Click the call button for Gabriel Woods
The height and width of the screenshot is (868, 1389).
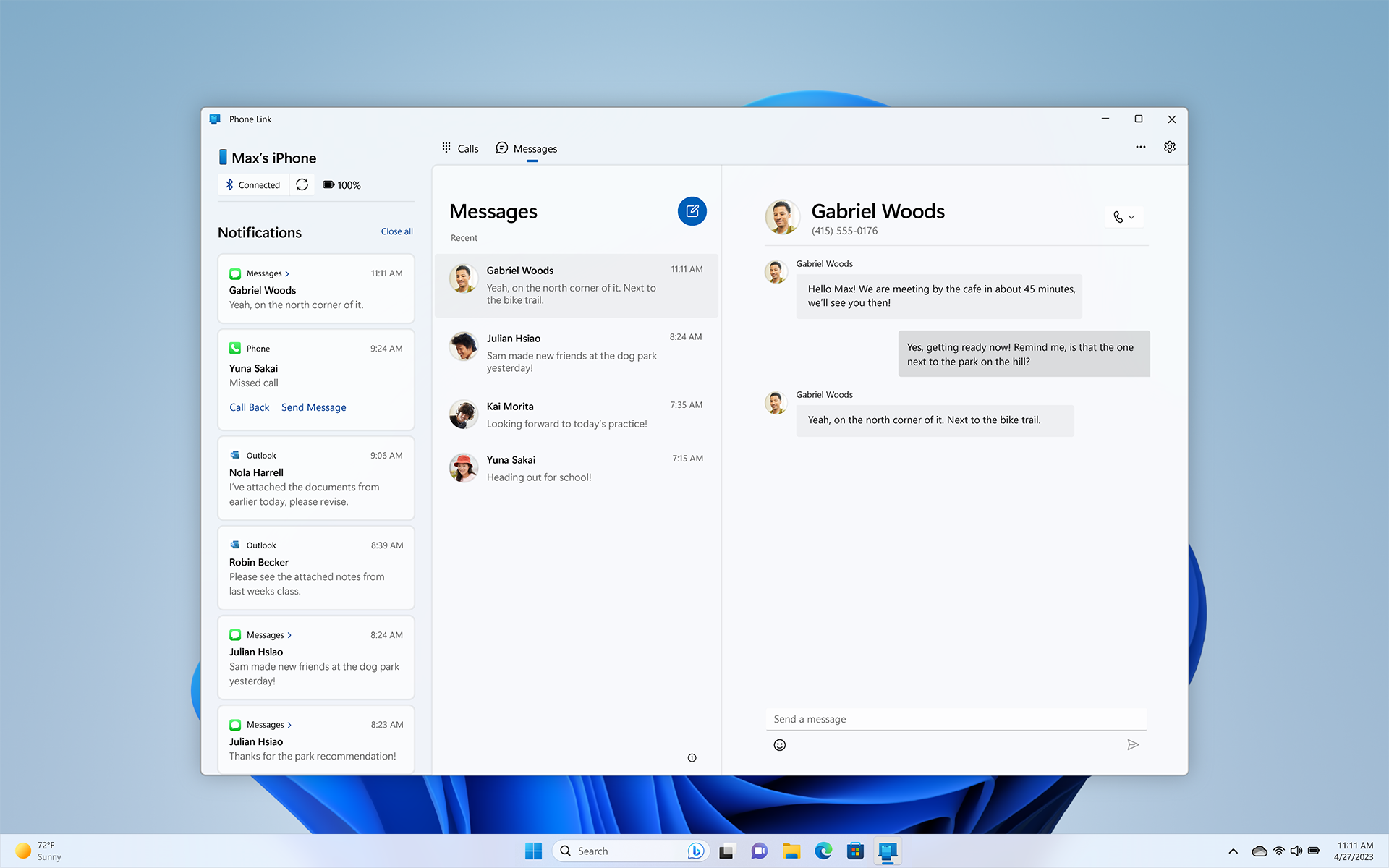[1118, 217]
